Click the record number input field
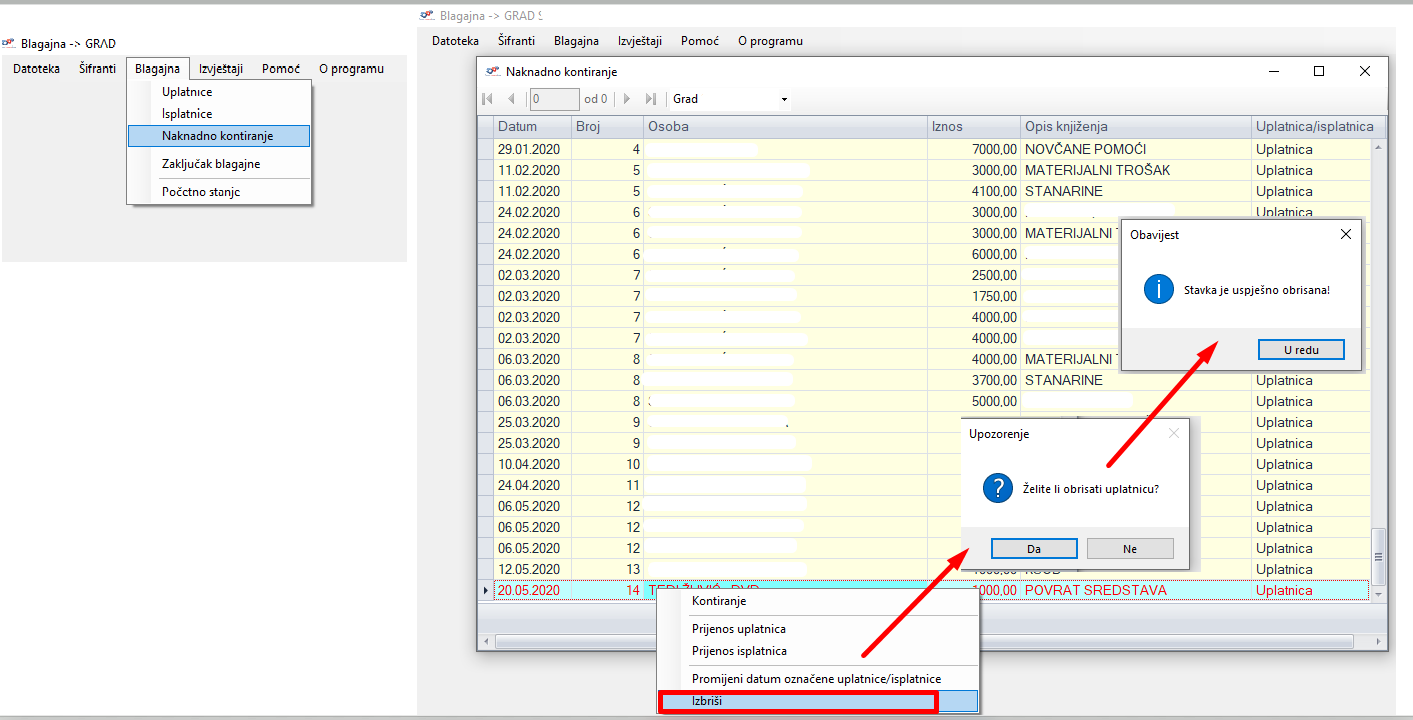 coord(554,99)
